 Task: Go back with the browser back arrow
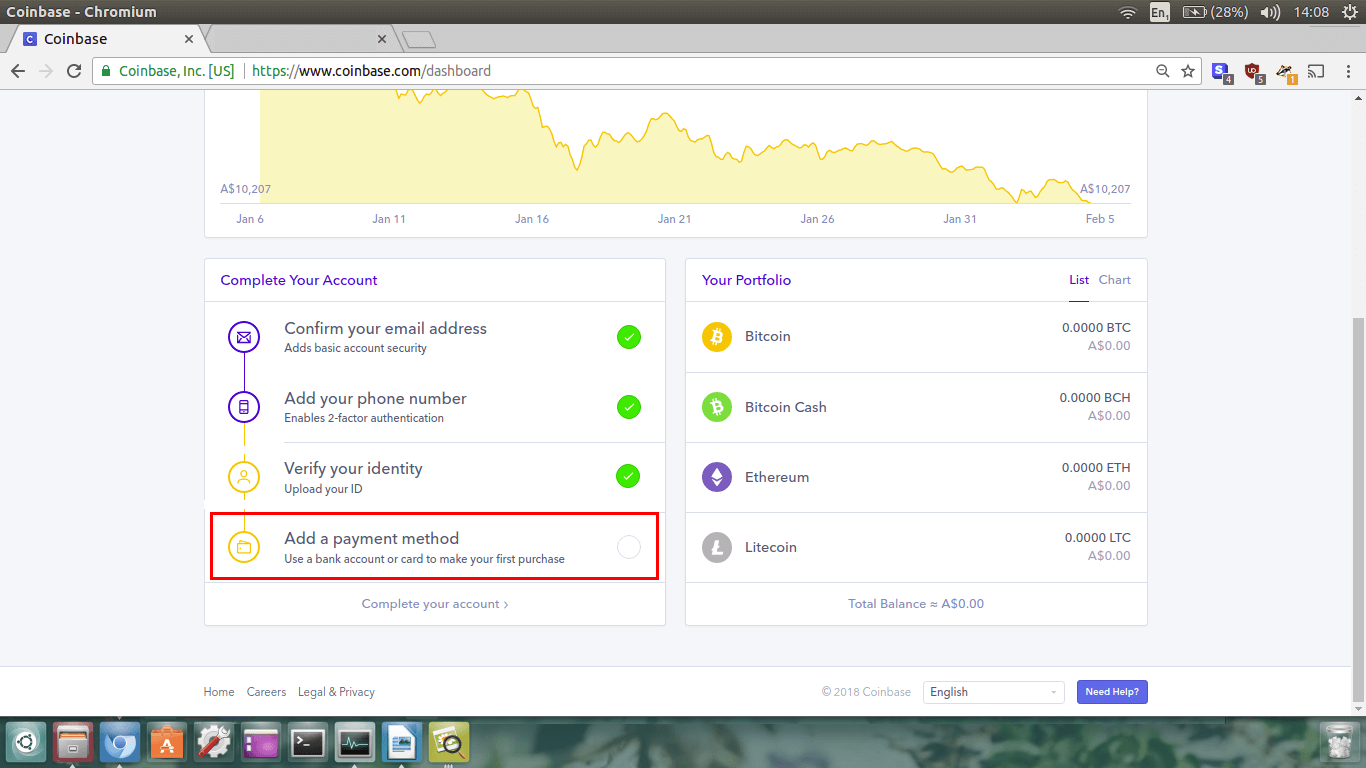pyautogui.click(x=18, y=71)
